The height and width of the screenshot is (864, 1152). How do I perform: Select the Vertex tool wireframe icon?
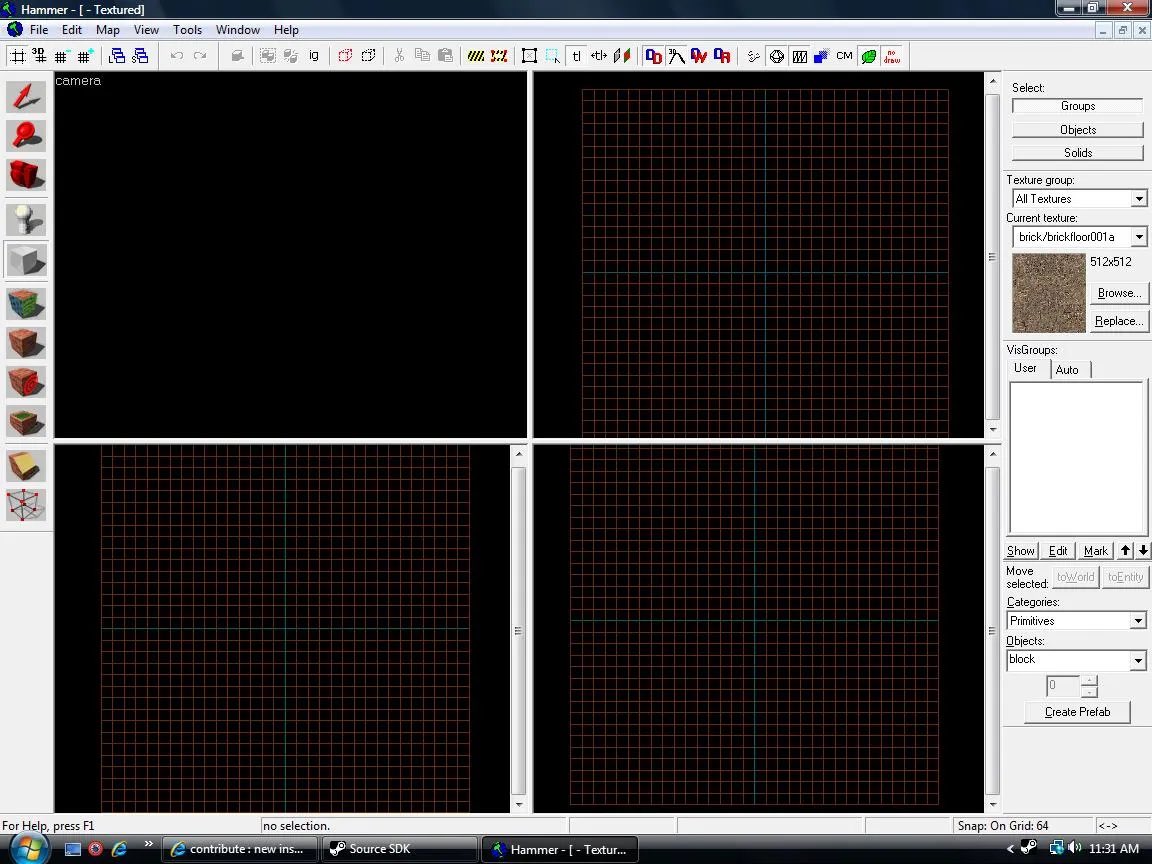click(x=26, y=505)
